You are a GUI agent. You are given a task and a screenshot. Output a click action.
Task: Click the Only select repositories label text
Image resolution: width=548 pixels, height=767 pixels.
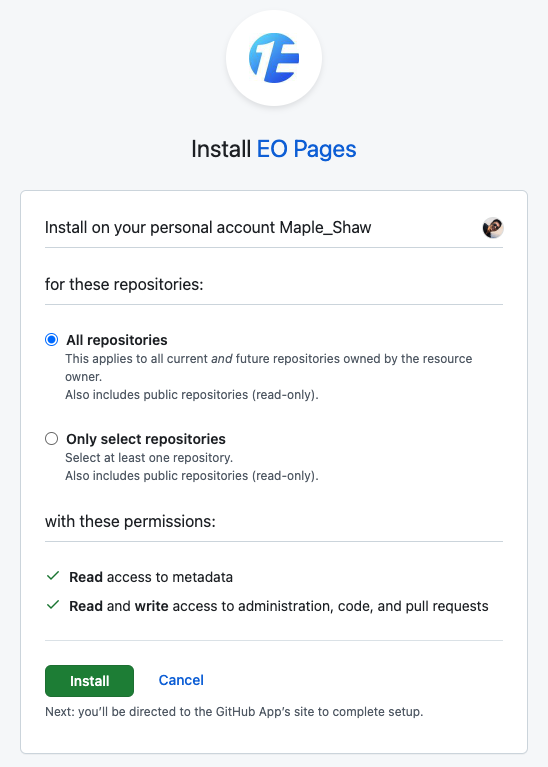coord(146,439)
